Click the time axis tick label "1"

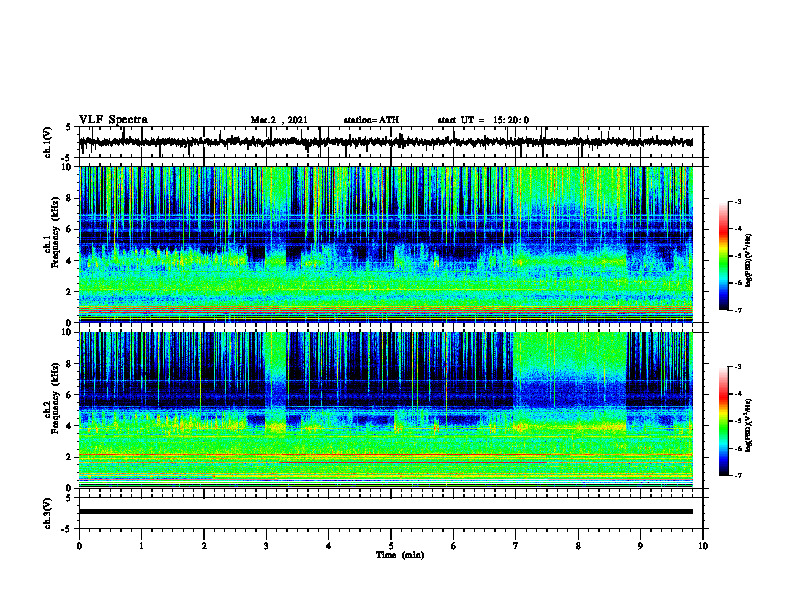pyautogui.click(x=141, y=546)
